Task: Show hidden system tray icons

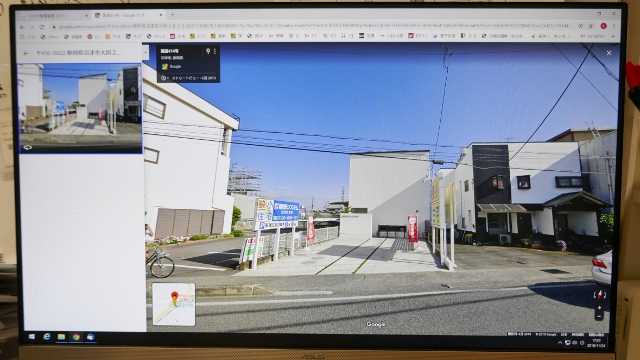Action: [x=560, y=342]
